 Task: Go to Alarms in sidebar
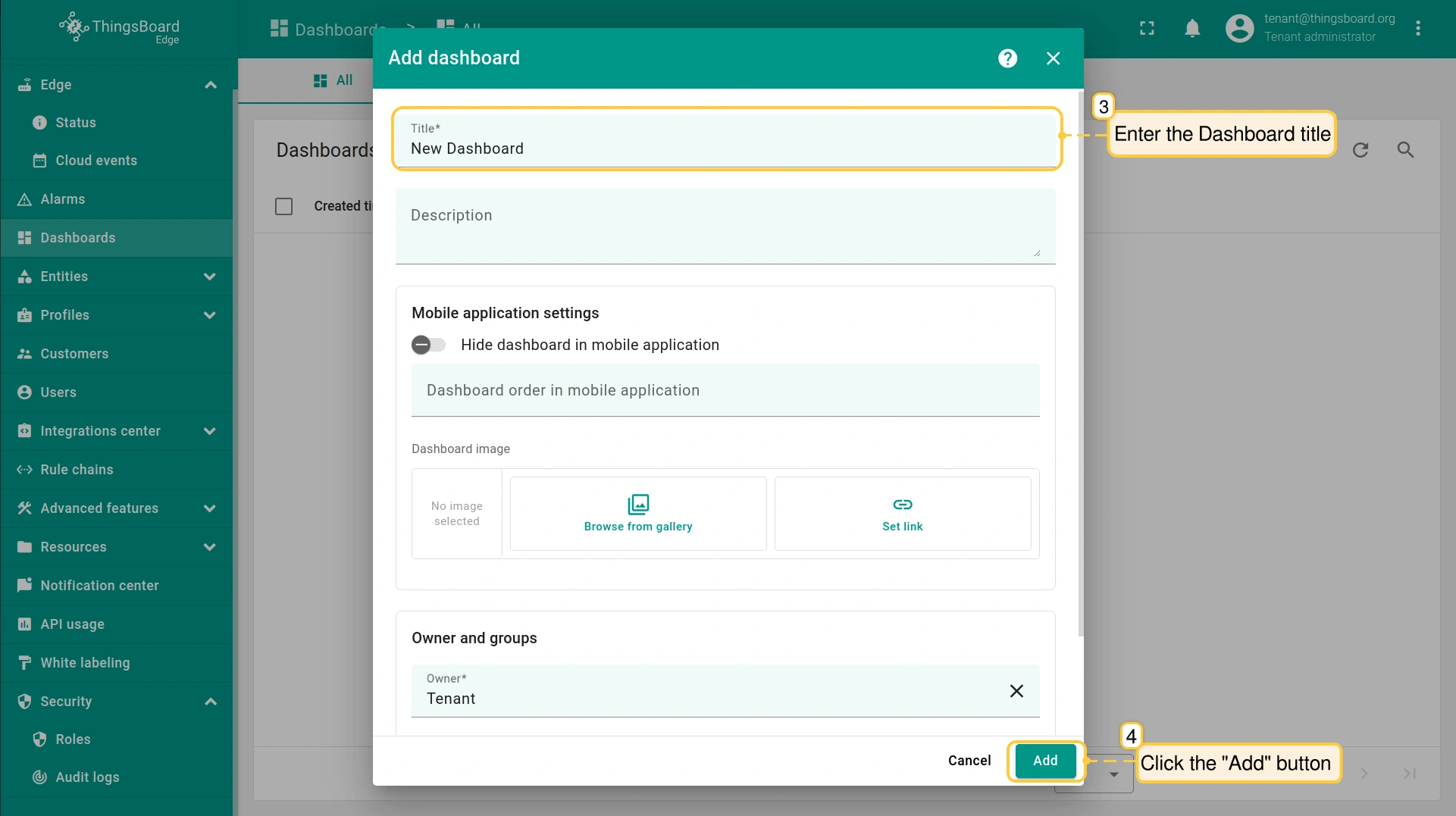62,199
